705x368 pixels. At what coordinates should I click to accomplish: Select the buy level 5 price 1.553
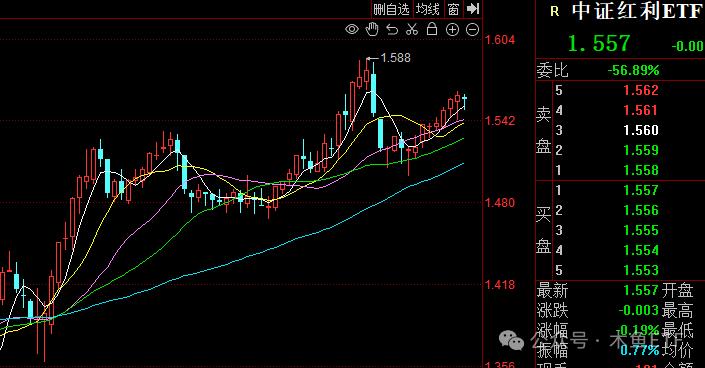[641, 270]
